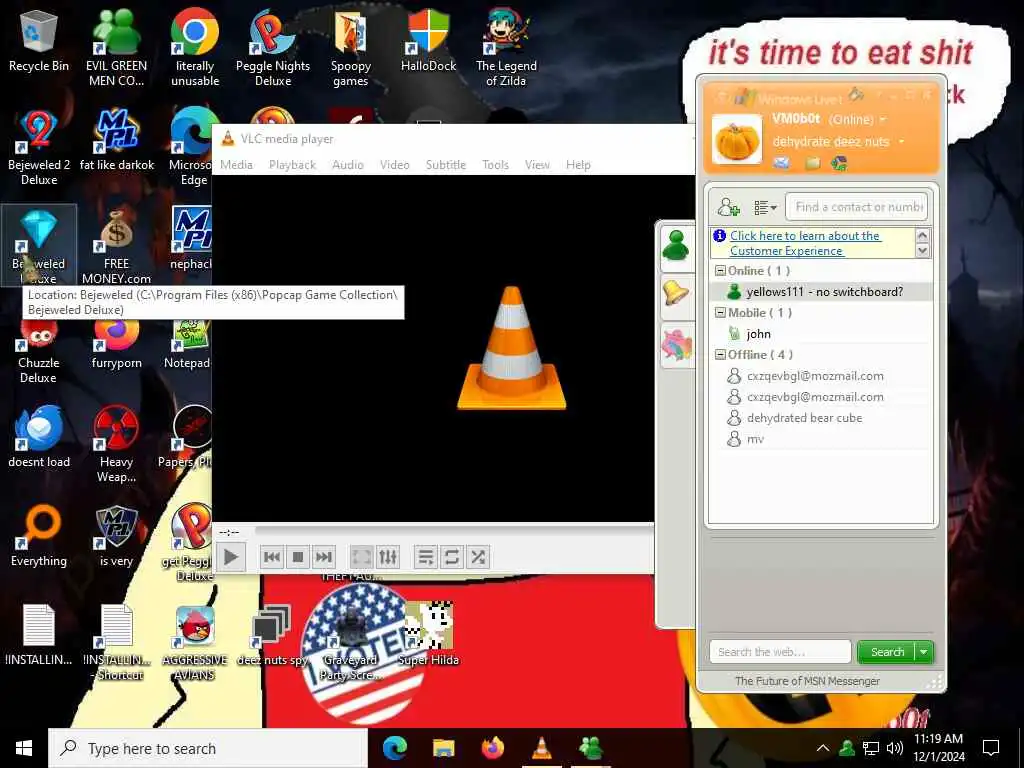The width and height of the screenshot is (1024, 768).
Task: Open the VLC Media menu
Action: [236, 165]
